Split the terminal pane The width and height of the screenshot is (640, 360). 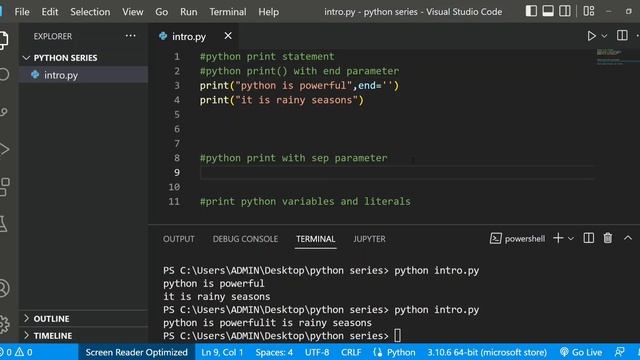[589, 238]
